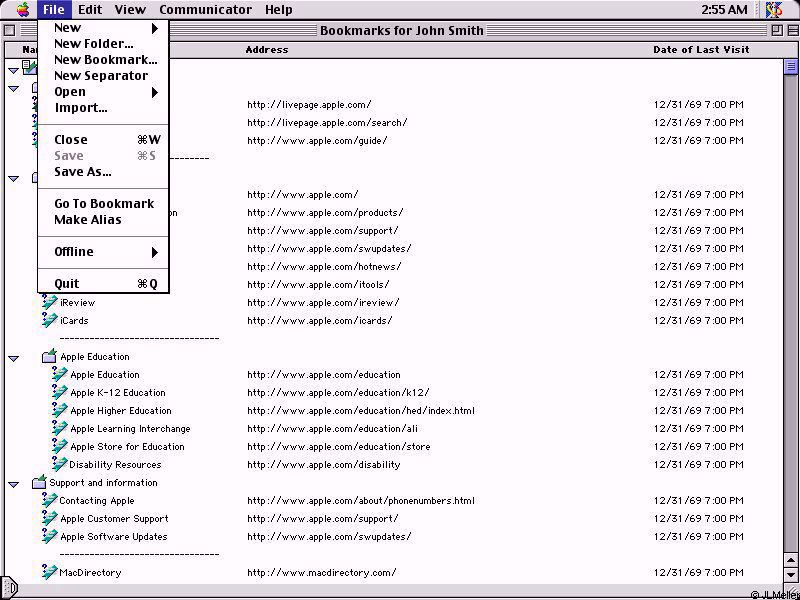The height and width of the screenshot is (600, 800).
Task: Select the Contacting Apple bookmark
Action: [97, 501]
